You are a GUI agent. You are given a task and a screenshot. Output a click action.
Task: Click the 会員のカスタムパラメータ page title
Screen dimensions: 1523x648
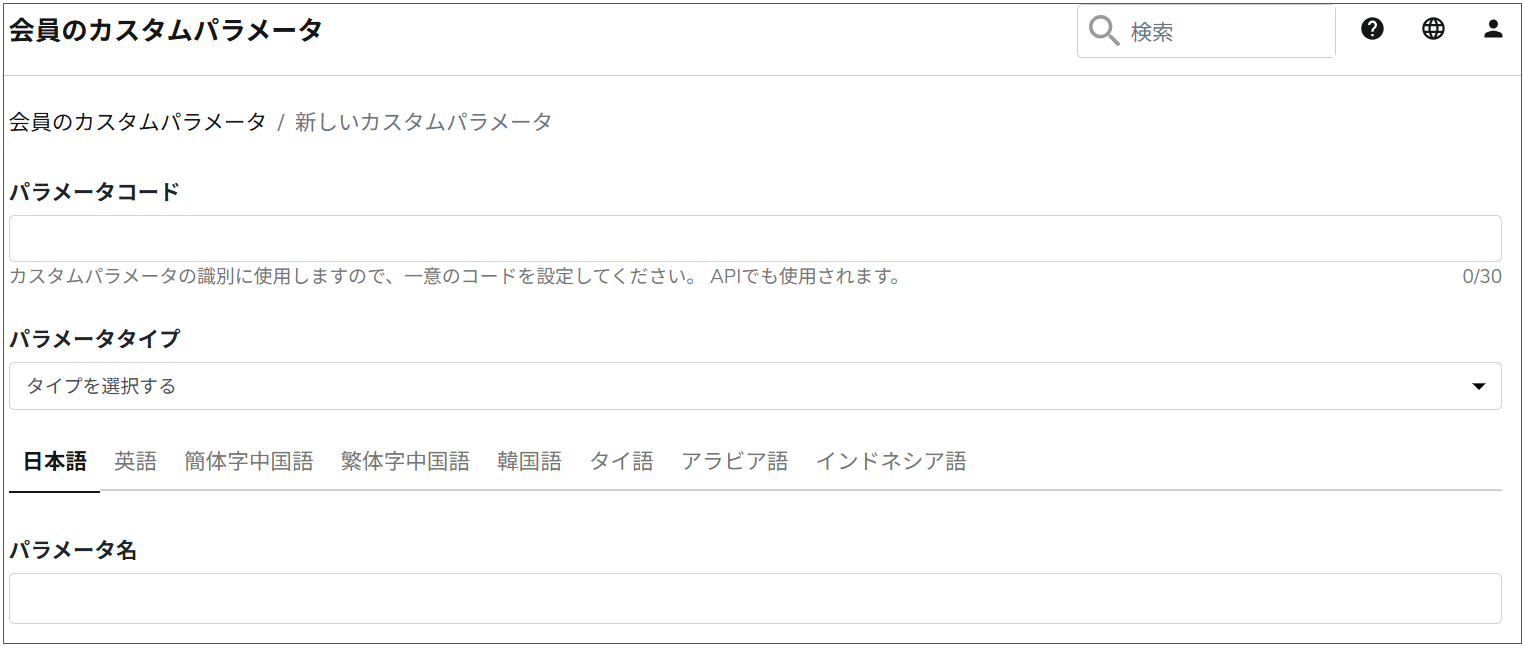(x=166, y=31)
